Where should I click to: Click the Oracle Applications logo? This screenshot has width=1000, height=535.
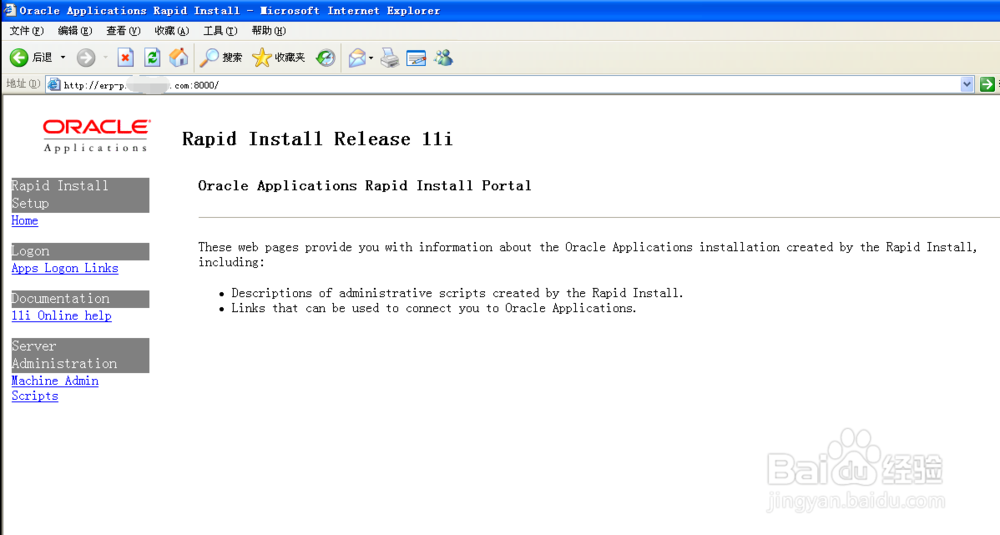(x=96, y=135)
